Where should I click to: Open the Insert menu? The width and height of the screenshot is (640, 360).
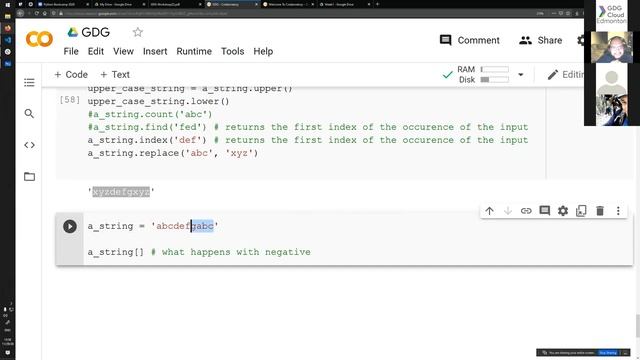tap(155, 51)
